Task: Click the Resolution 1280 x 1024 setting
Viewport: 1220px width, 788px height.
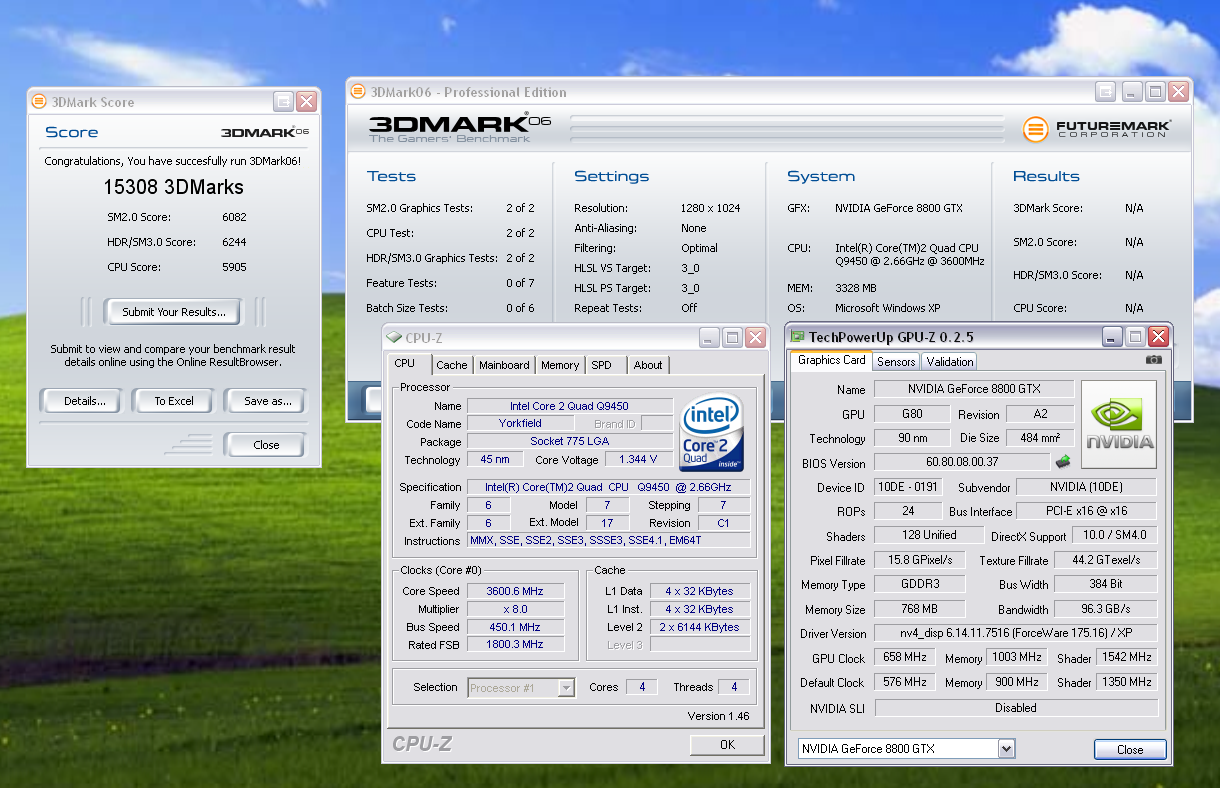Action: (x=710, y=208)
